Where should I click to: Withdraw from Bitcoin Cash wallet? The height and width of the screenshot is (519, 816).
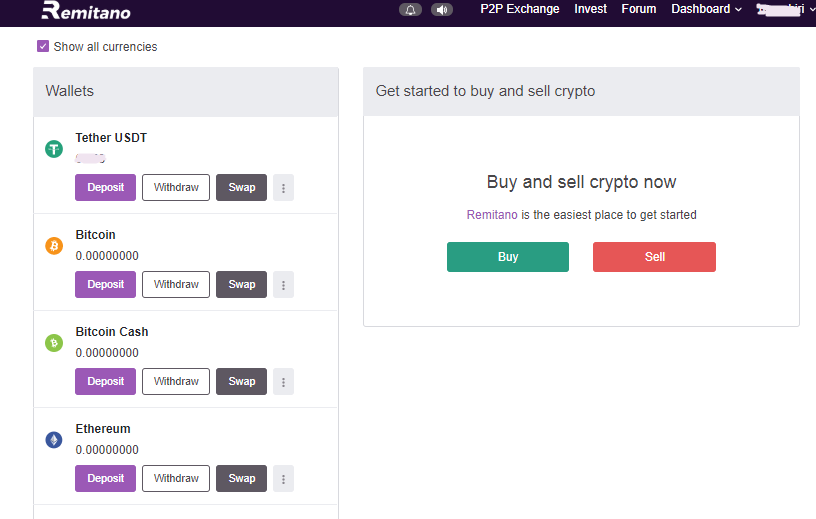point(176,382)
